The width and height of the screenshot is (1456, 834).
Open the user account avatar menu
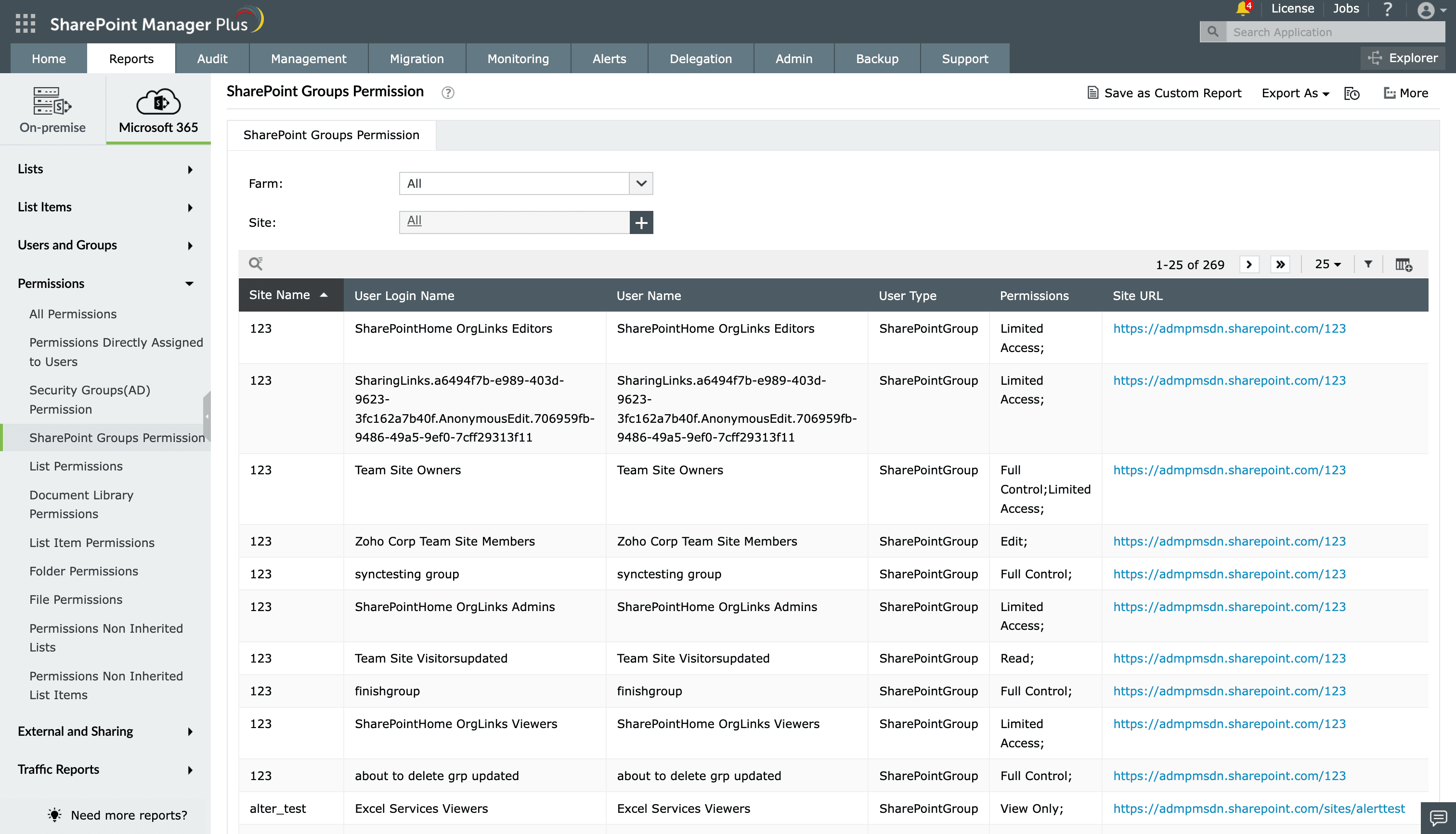(1432, 10)
